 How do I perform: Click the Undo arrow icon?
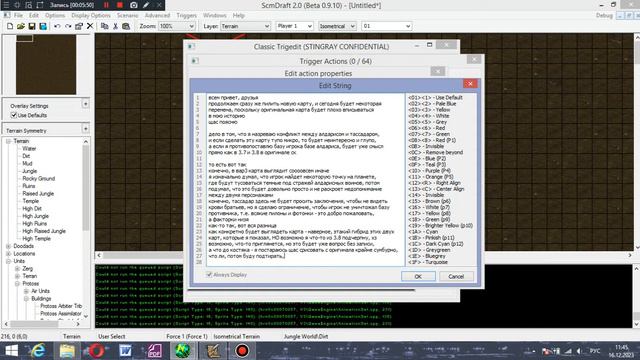(57, 26)
